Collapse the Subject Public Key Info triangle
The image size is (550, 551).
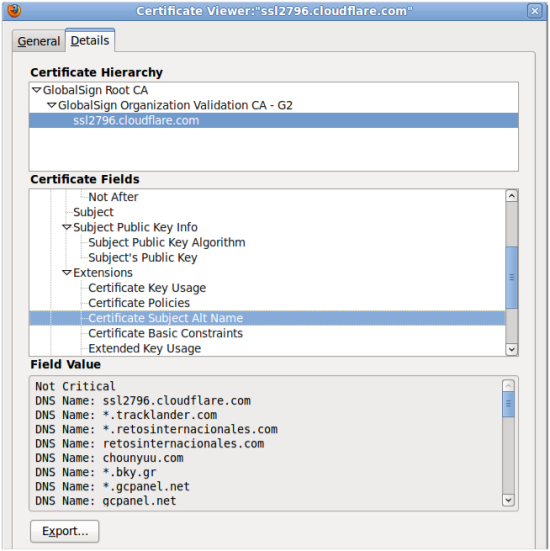click(x=67, y=227)
